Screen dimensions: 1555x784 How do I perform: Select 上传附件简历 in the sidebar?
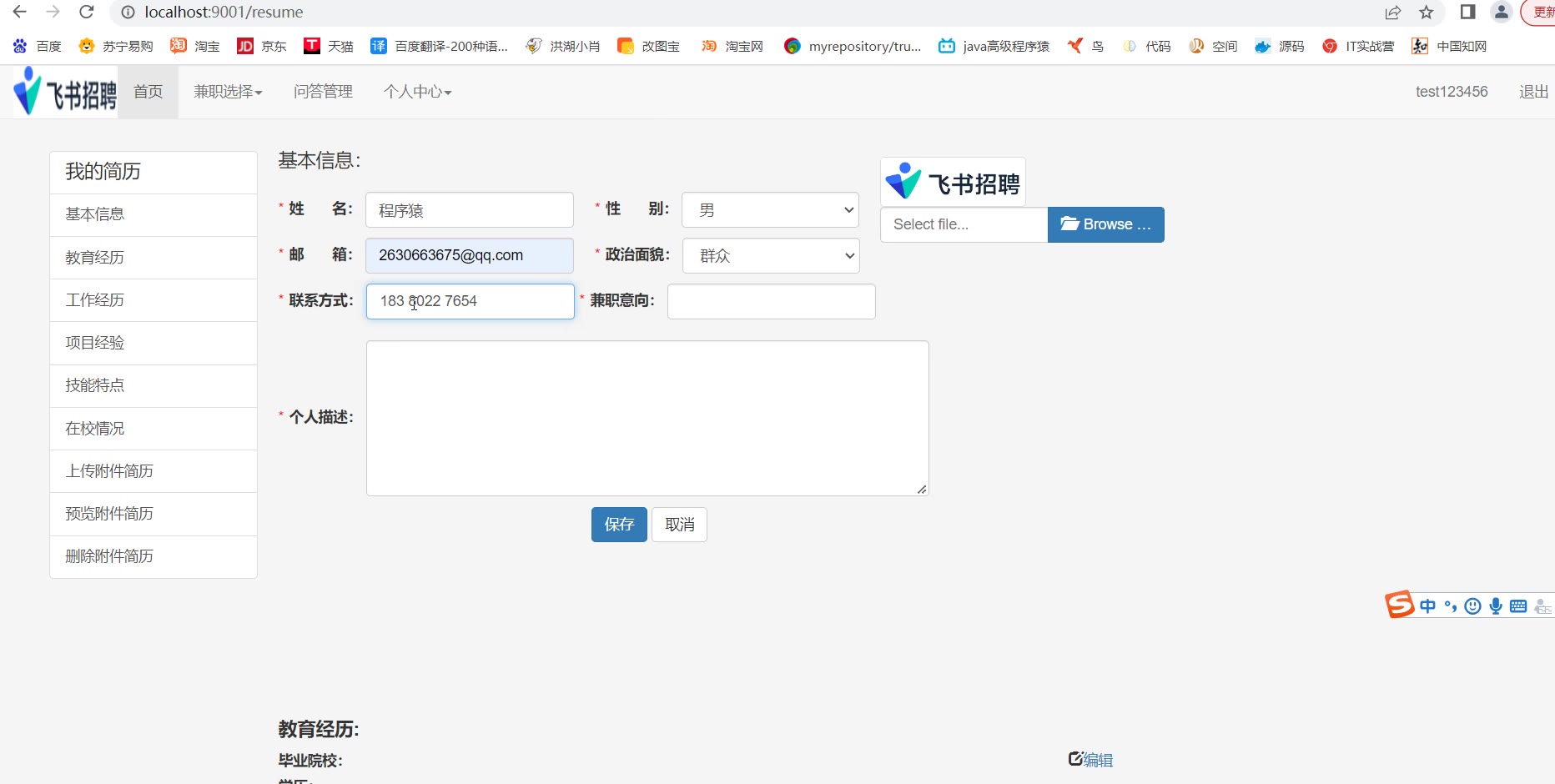[153, 471]
